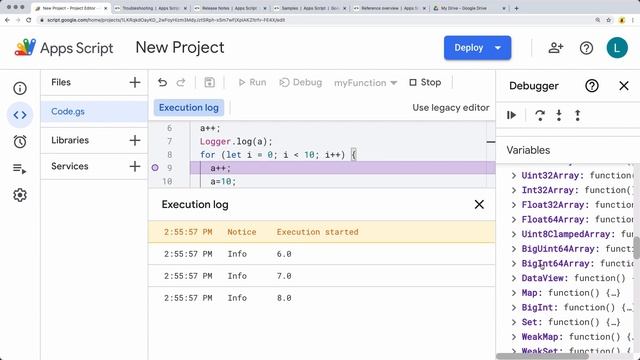Expand the Set variable

pos(514,322)
